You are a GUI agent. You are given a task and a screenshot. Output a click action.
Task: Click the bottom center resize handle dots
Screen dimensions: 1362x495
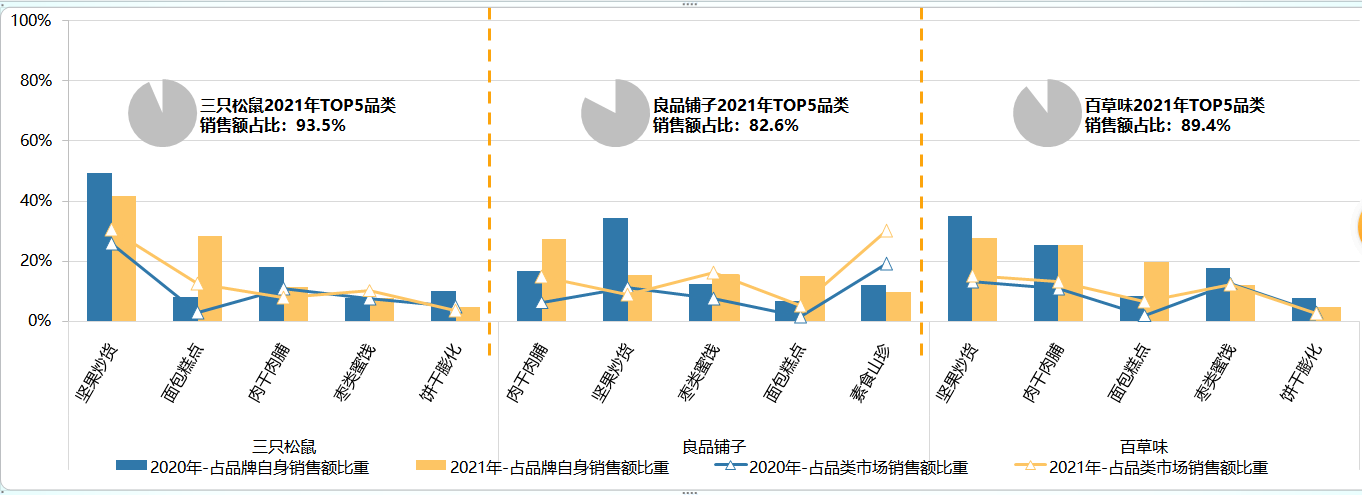[689, 492]
